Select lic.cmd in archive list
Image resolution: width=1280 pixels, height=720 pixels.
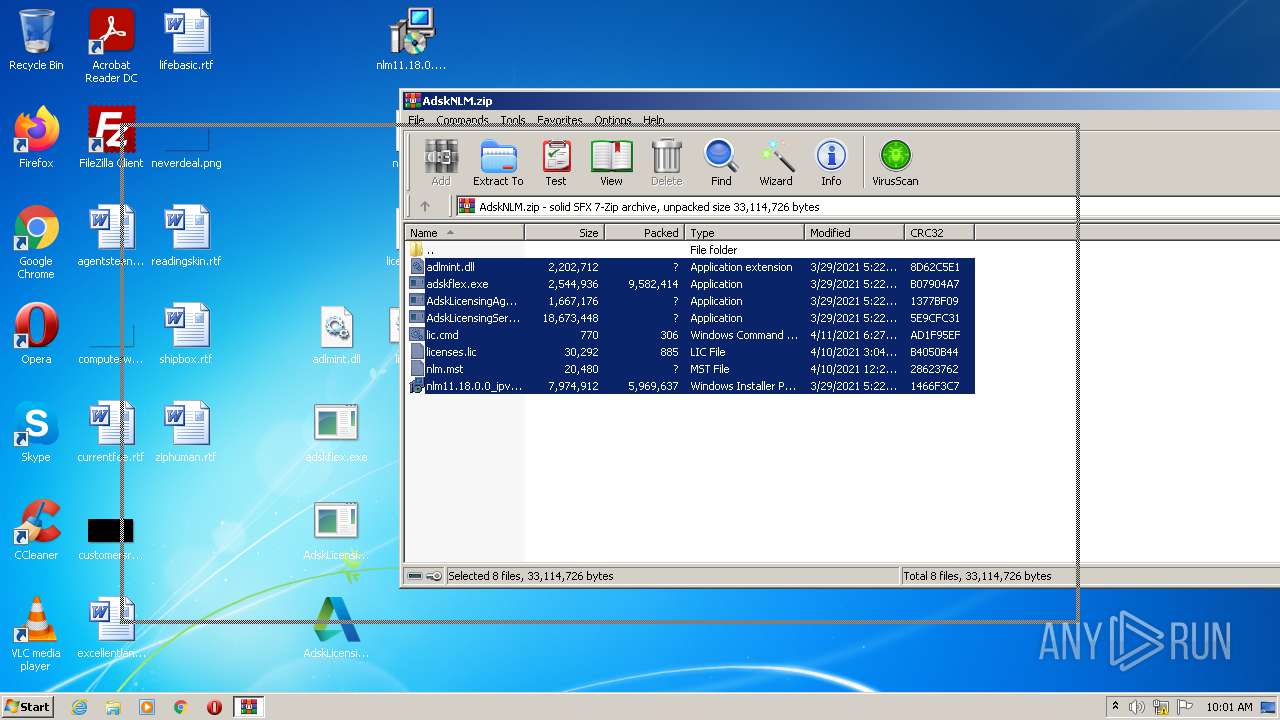point(690,335)
